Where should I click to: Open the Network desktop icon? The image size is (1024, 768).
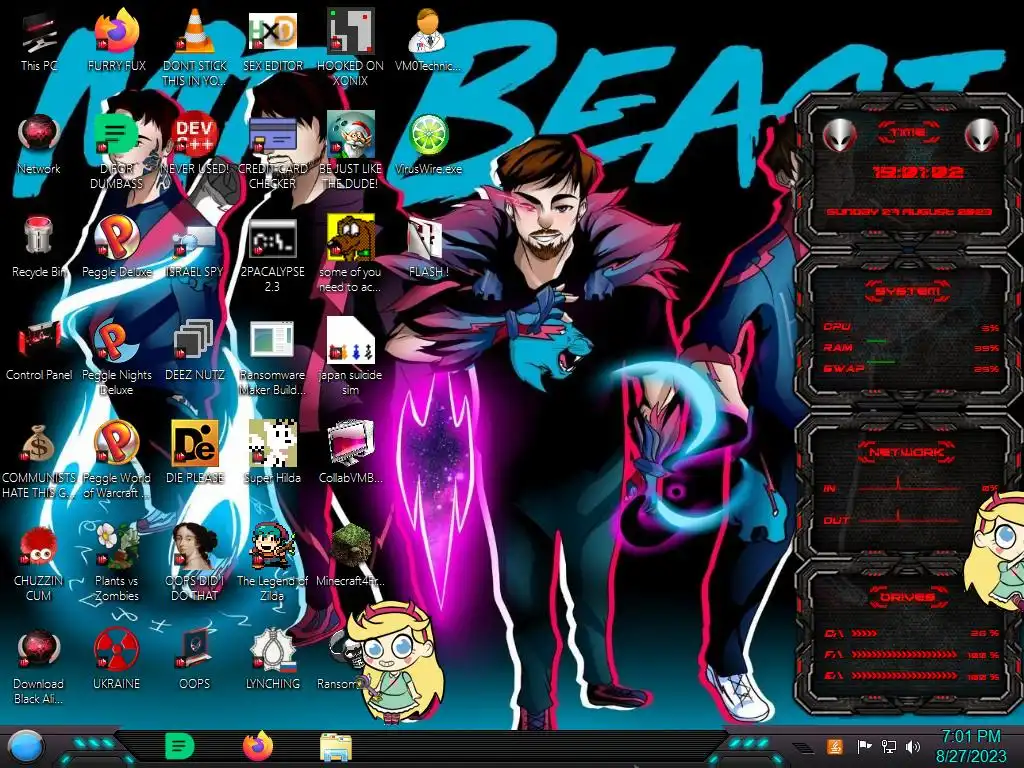coord(39,144)
